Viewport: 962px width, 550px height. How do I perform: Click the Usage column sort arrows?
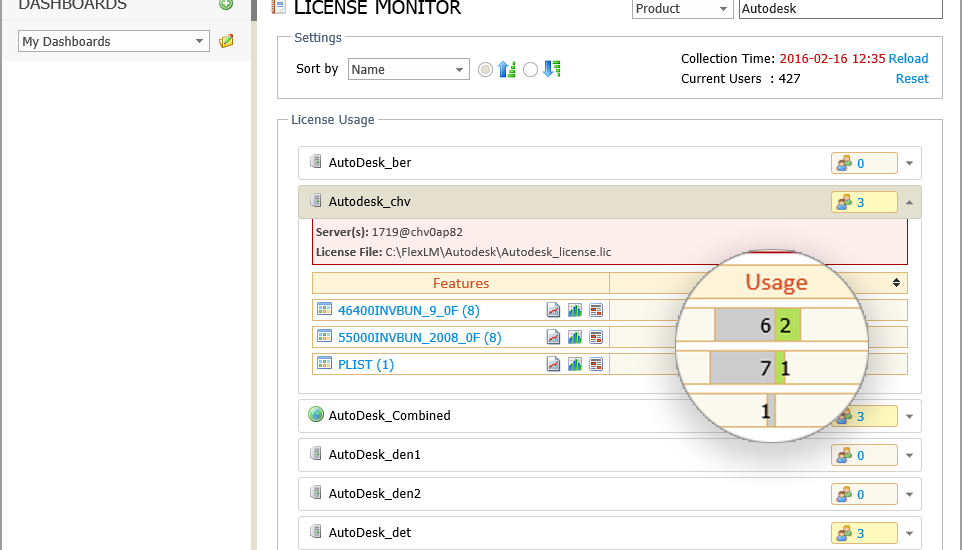[x=896, y=282]
